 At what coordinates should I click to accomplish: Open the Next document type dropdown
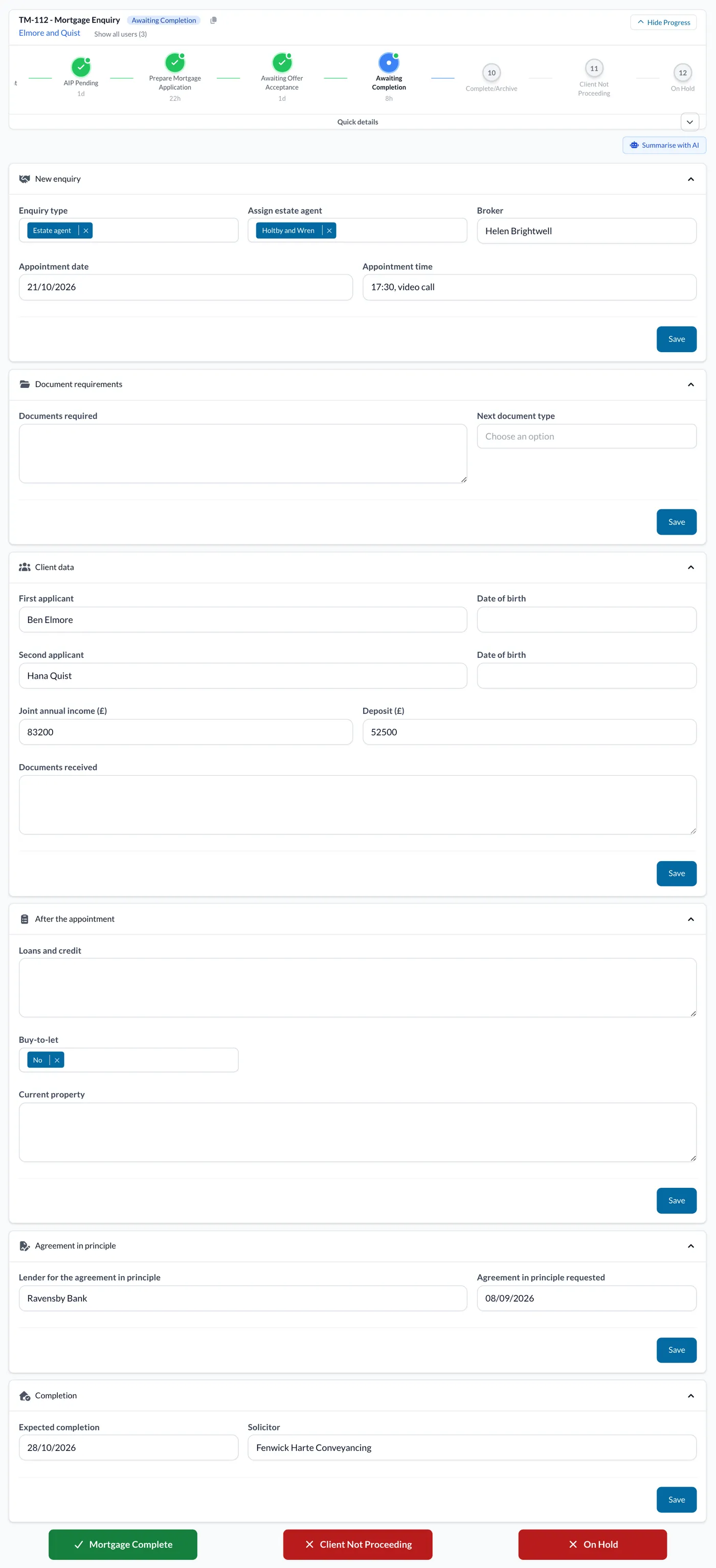[x=586, y=436]
